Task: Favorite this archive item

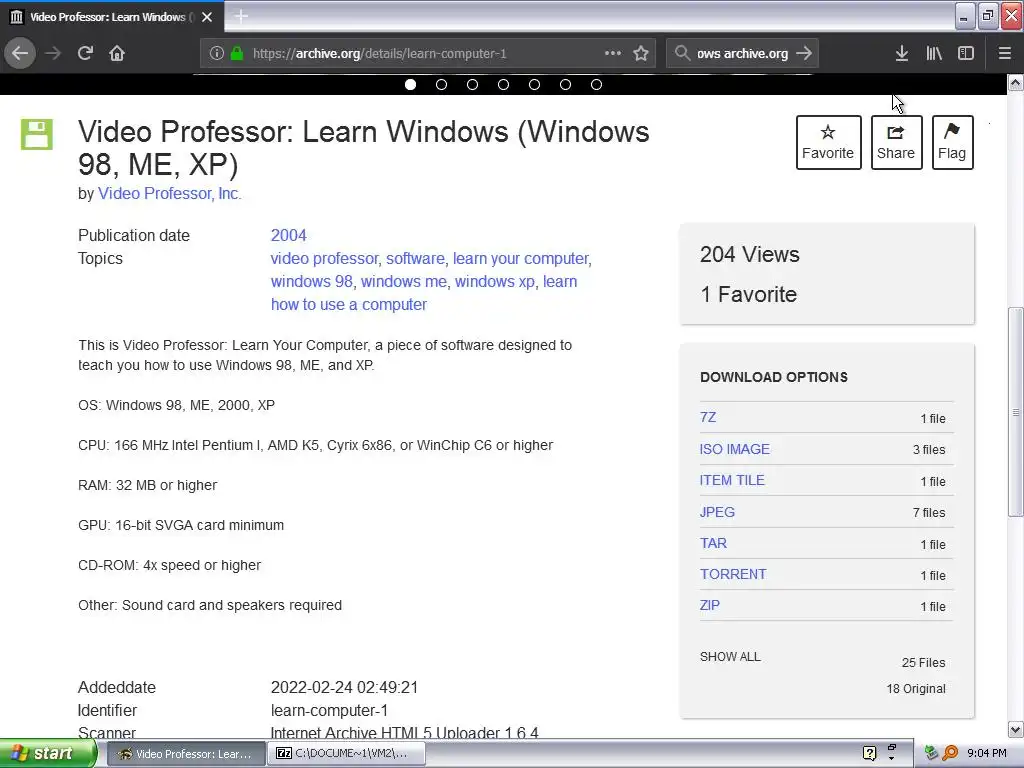Action: (x=828, y=142)
